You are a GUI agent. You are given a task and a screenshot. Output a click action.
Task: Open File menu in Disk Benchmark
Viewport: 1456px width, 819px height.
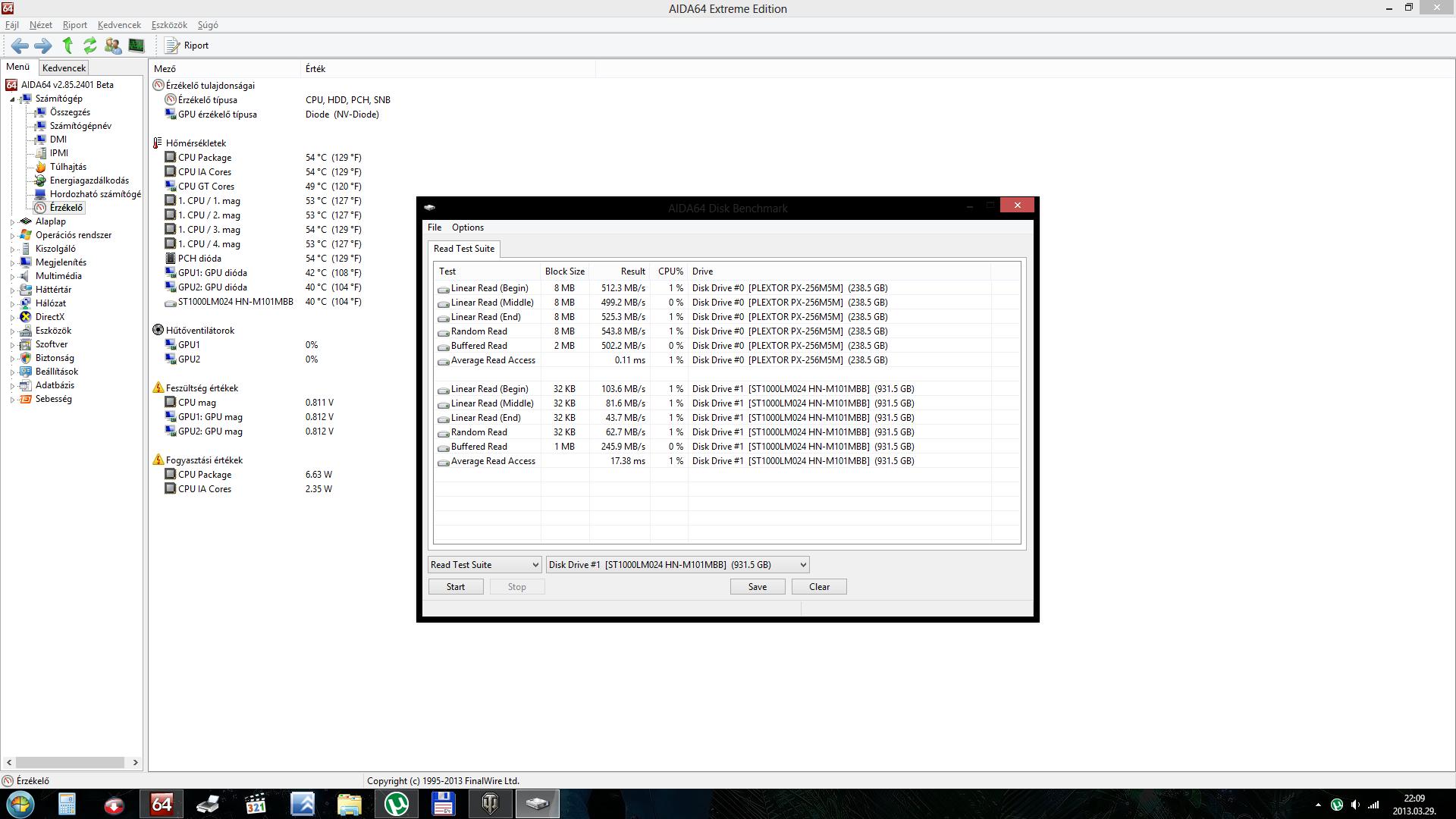tap(435, 227)
